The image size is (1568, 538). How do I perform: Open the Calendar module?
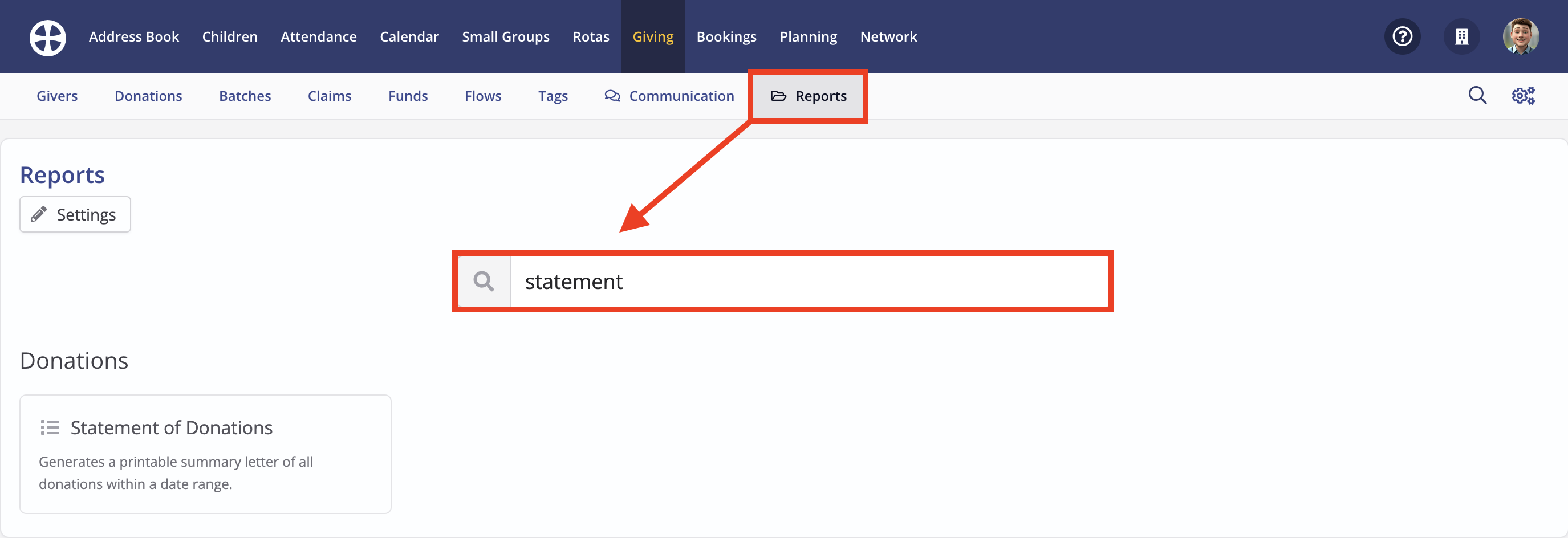click(x=409, y=36)
